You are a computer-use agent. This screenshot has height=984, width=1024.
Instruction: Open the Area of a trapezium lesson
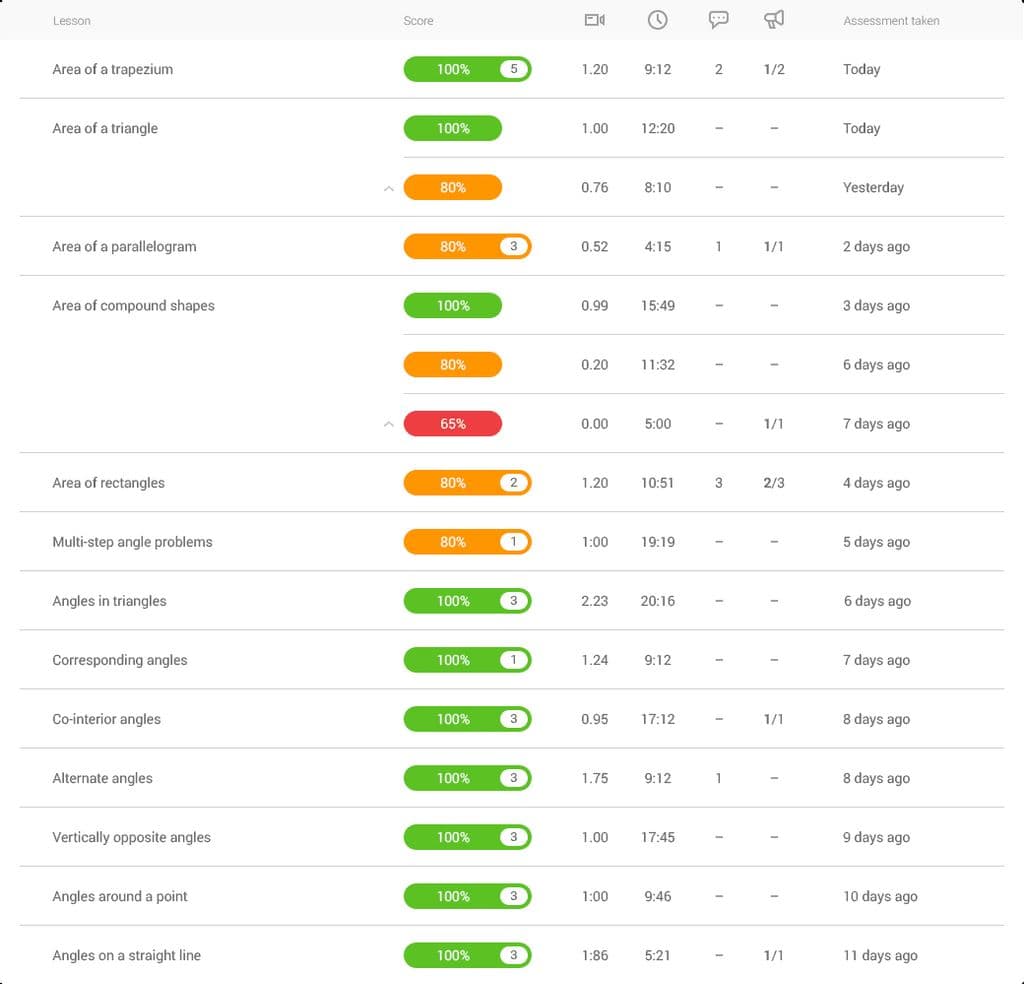tap(113, 69)
